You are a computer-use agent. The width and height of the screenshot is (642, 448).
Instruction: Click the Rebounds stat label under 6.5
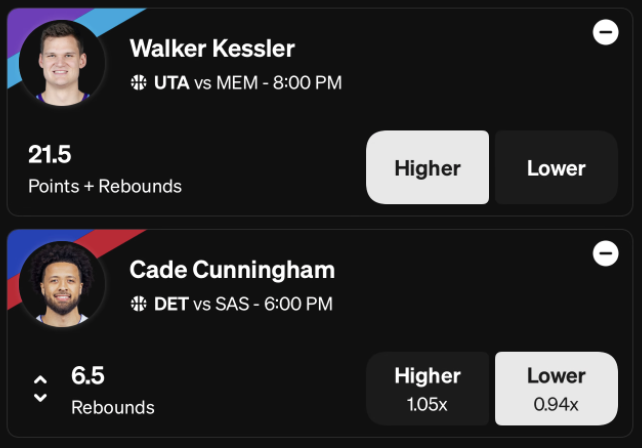point(113,407)
